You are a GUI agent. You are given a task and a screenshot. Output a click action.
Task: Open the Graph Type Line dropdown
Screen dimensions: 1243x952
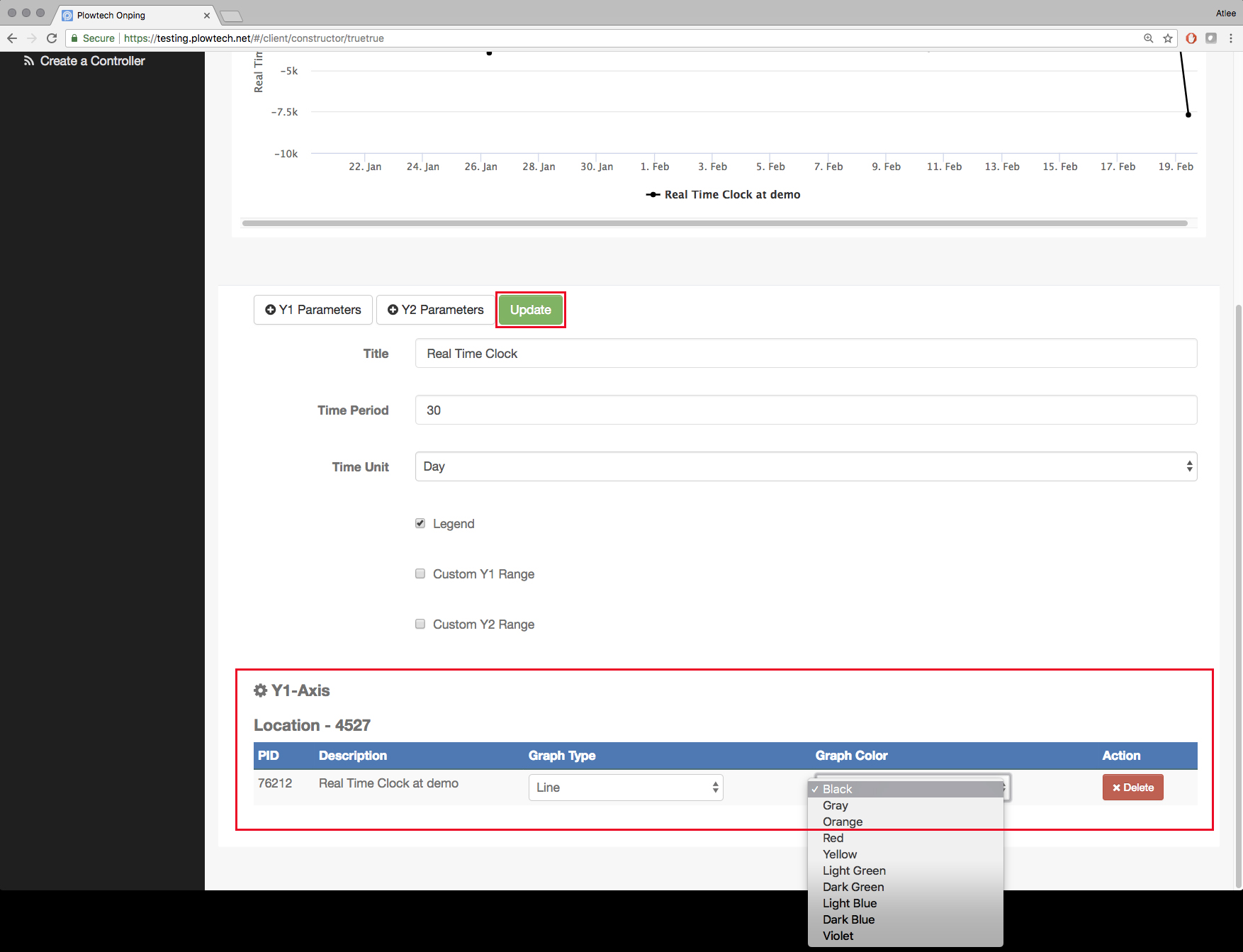625,788
